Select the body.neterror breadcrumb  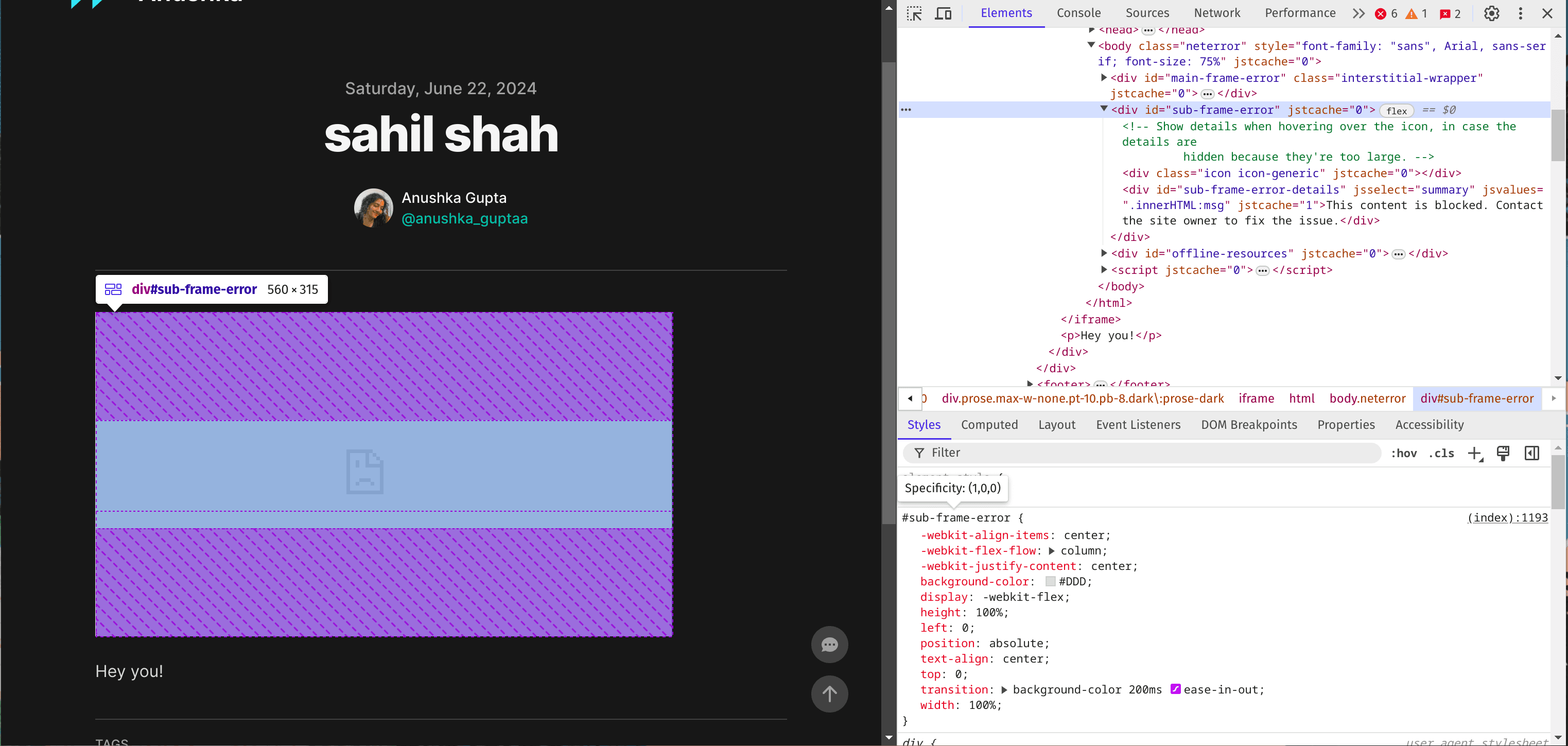(x=1367, y=398)
